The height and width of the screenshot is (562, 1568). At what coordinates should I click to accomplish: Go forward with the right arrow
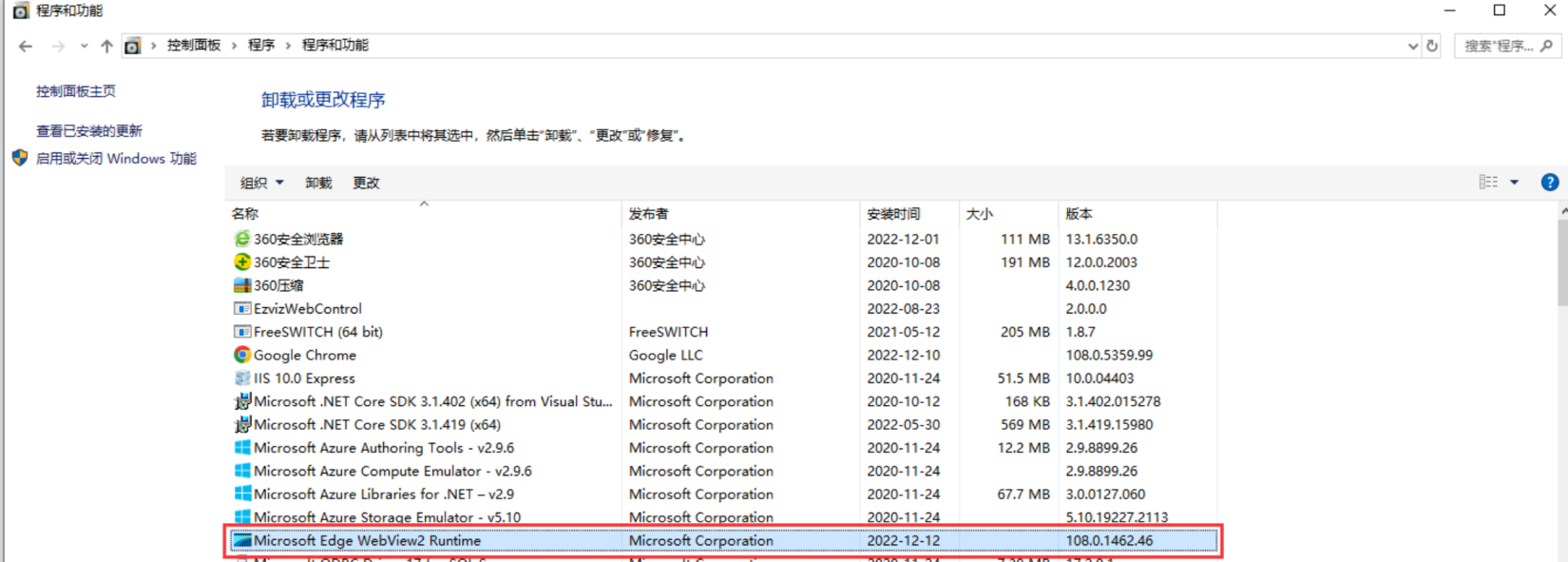pyautogui.click(x=58, y=46)
